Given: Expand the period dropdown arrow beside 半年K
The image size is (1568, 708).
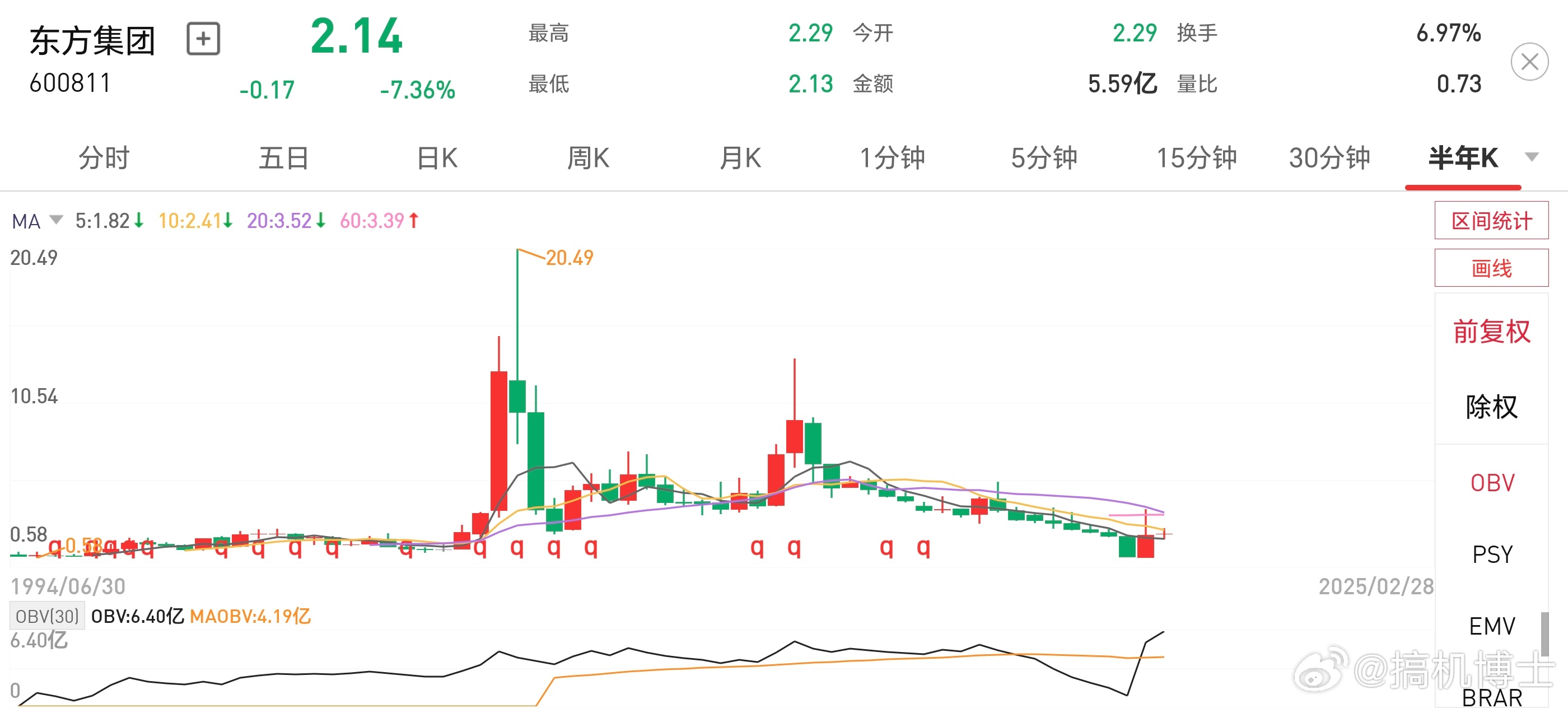Looking at the screenshot, I should 1532,157.
